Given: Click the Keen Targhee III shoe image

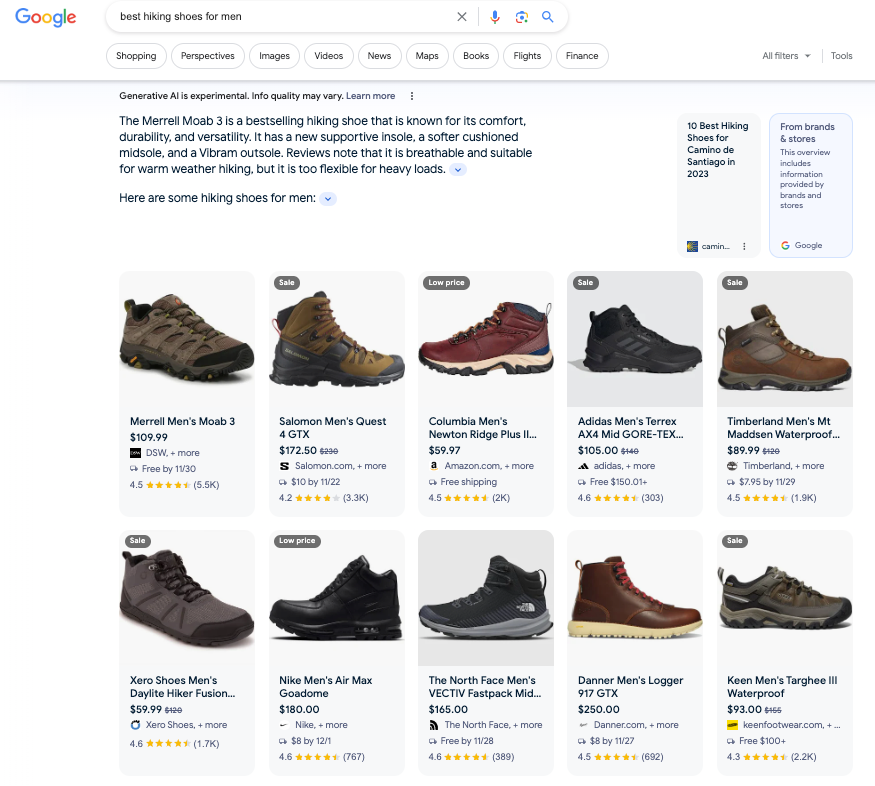Looking at the screenshot, I should tap(785, 598).
